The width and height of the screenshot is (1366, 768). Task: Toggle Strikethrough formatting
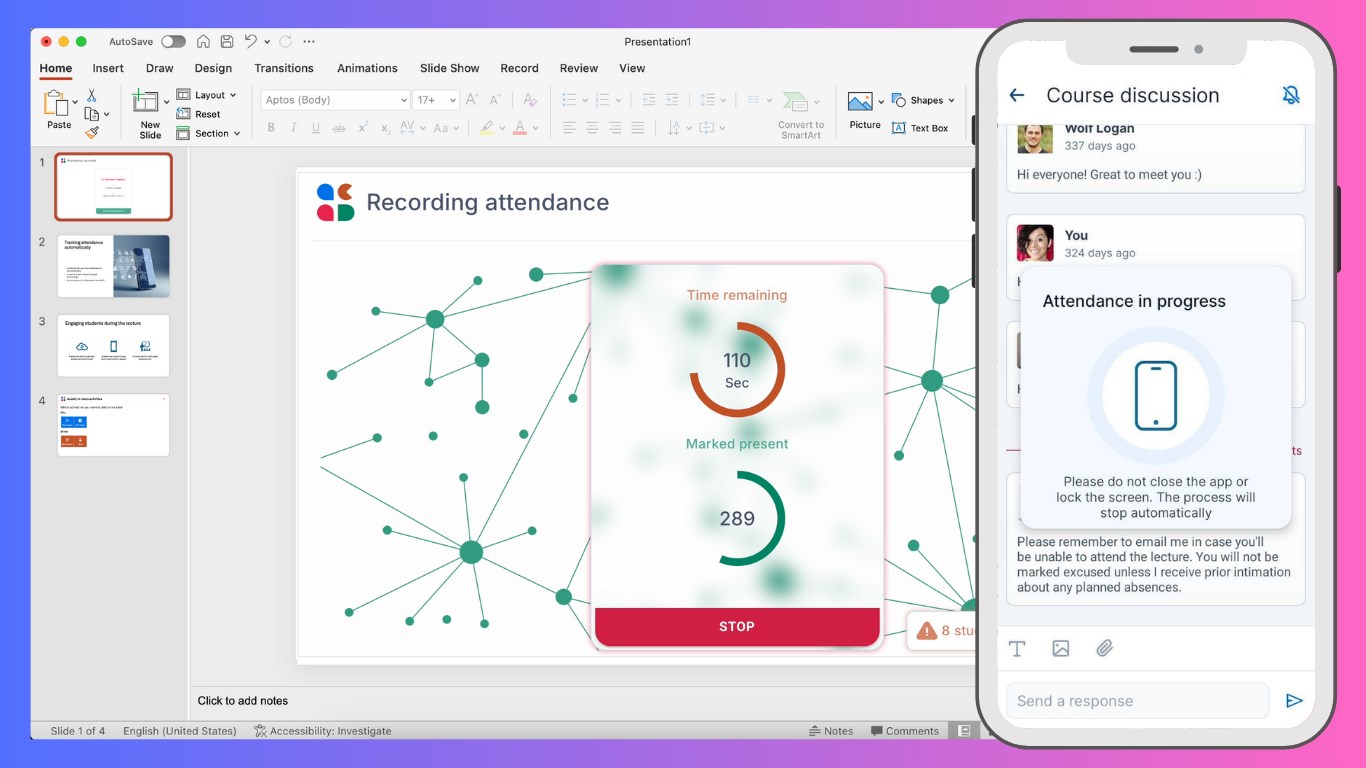click(x=339, y=128)
